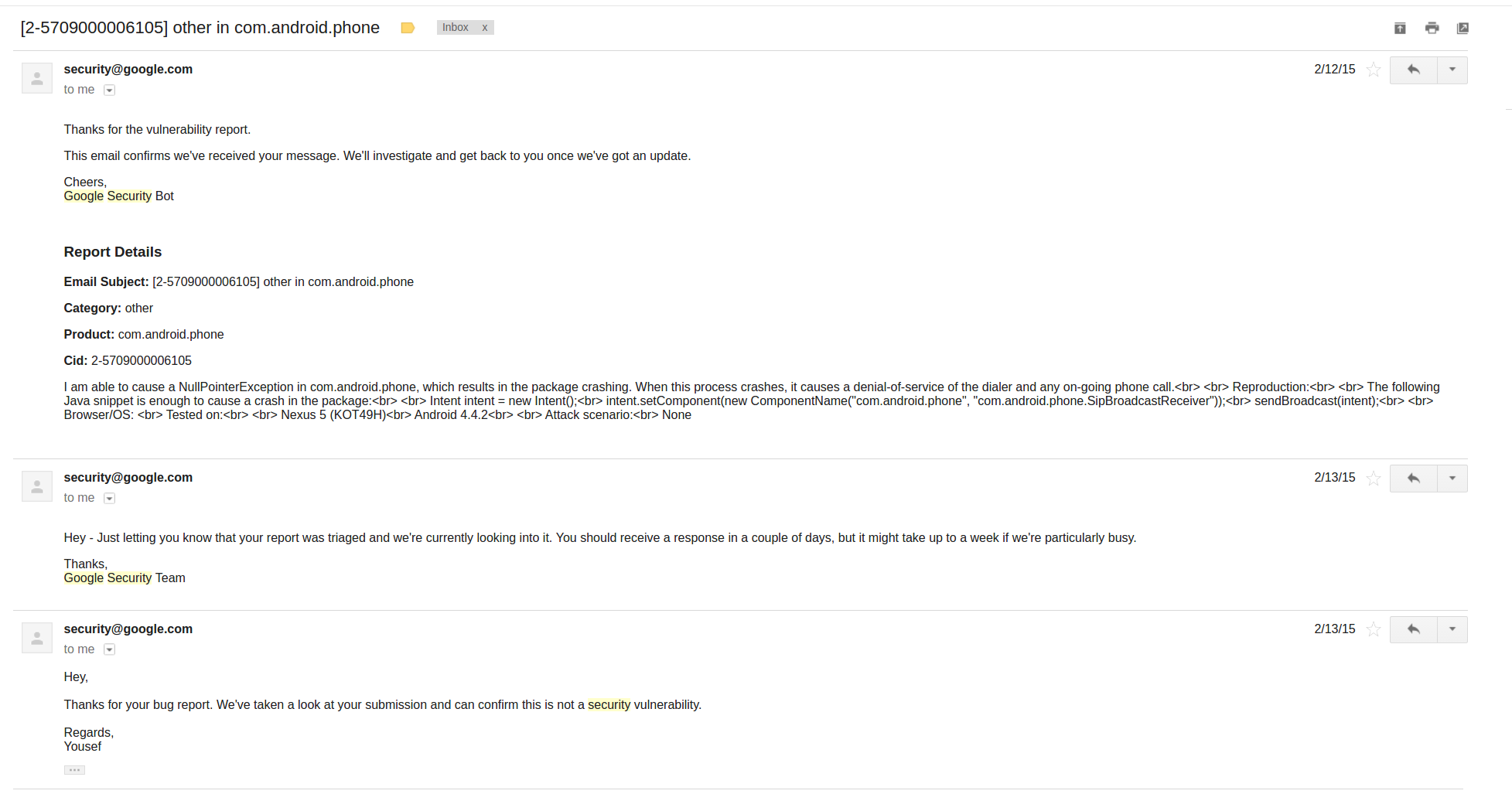Open More options beside first message reply
Screen dimensions: 1512x794
coord(1452,70)
